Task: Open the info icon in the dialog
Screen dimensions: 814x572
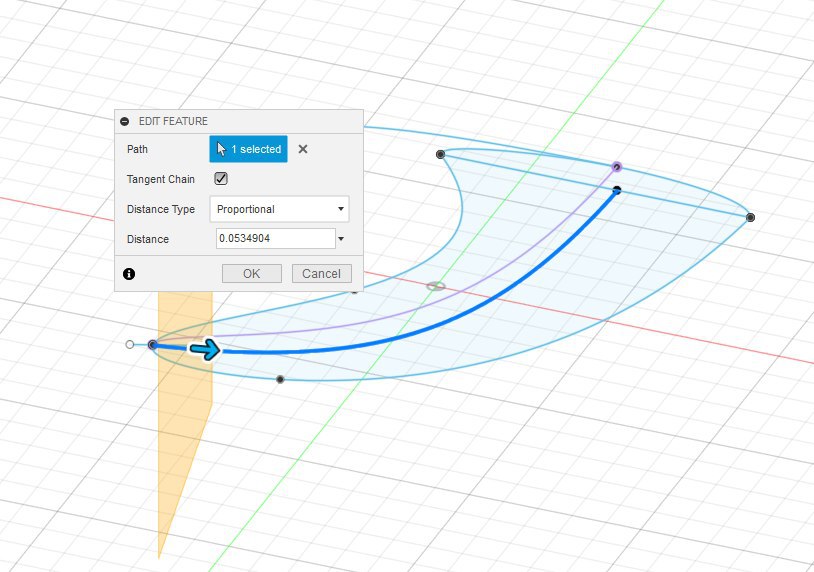Action: point(129,274)
